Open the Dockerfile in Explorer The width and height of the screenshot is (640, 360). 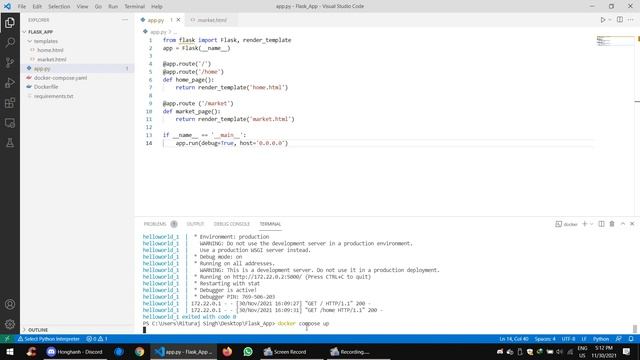pyautogui.click(x=78, y=87)
